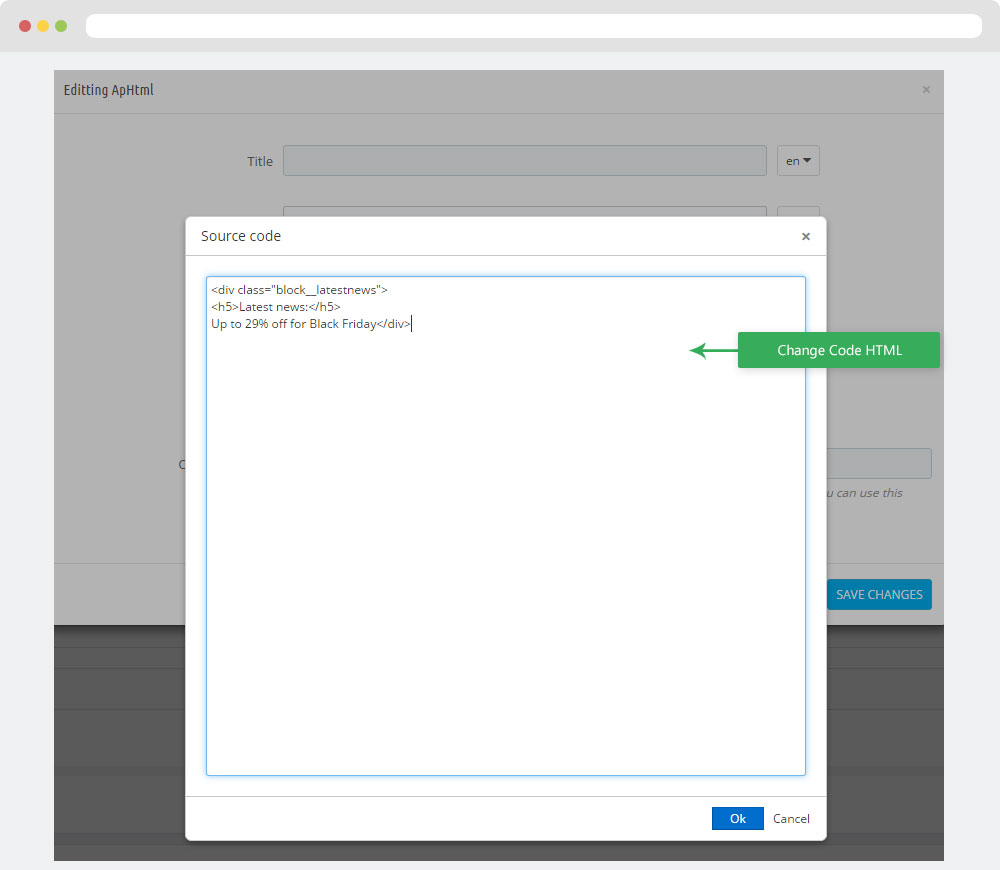Click the Source code dialog title
1000x870 pixels.
tap(241, 237)
